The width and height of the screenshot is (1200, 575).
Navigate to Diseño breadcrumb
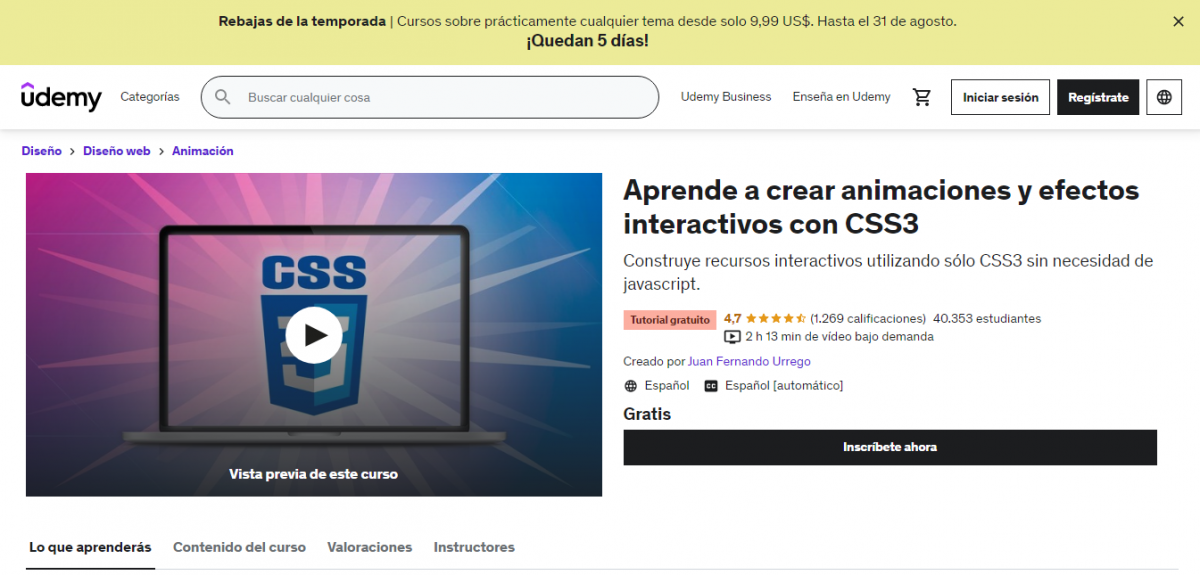(x=41, y=151)
